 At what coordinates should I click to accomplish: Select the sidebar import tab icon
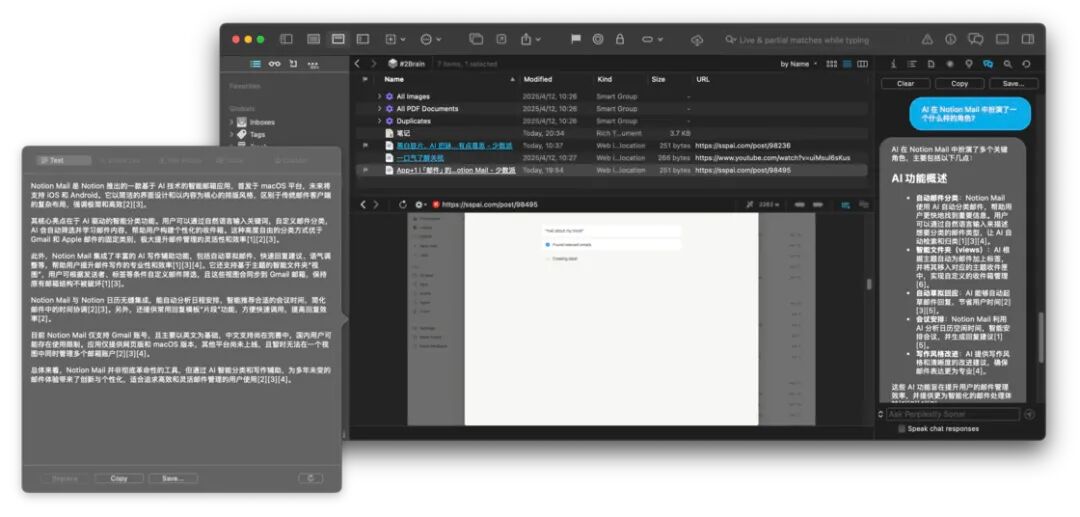click(x=293, y=63)
